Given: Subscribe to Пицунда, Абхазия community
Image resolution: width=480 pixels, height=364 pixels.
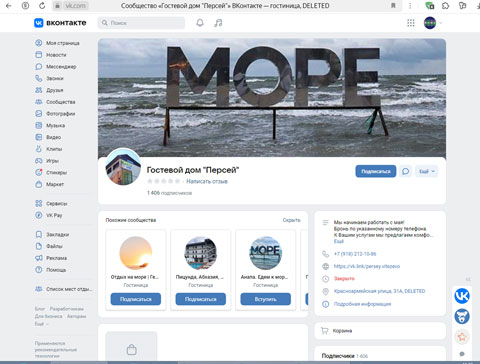Looking at the screenshot, I should point(201,299).
